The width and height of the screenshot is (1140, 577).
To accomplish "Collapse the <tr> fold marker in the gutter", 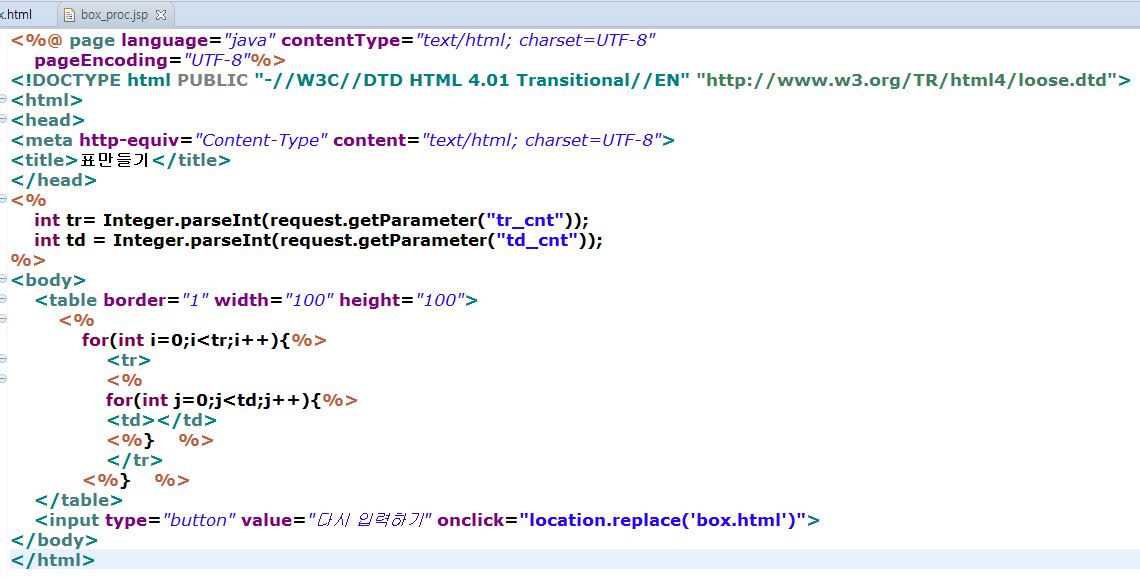I will [x=4, y=358].
